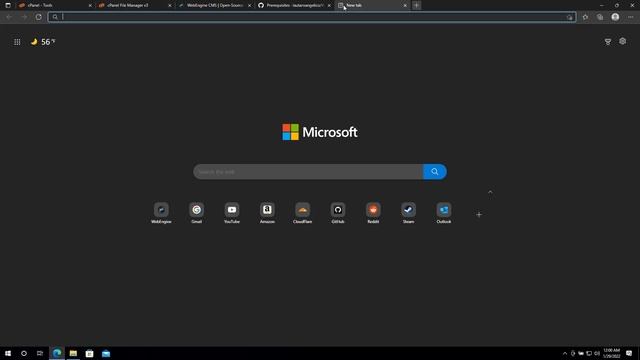Open the Collections icon
This screenshot has width=640, height=360.
[600, 17]
